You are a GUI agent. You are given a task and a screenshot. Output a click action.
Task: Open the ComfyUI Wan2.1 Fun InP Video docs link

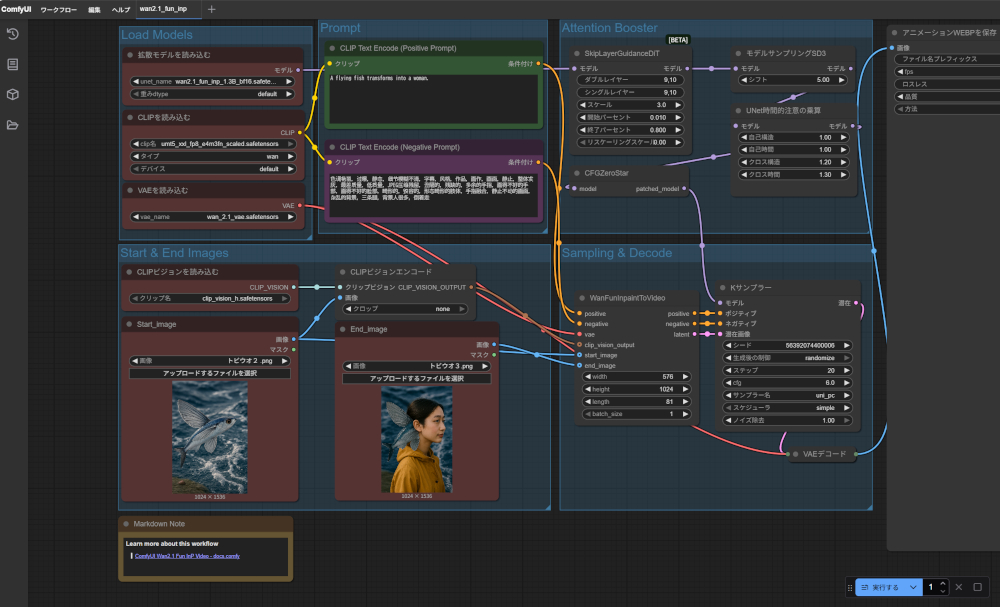(x=187, y=555)
